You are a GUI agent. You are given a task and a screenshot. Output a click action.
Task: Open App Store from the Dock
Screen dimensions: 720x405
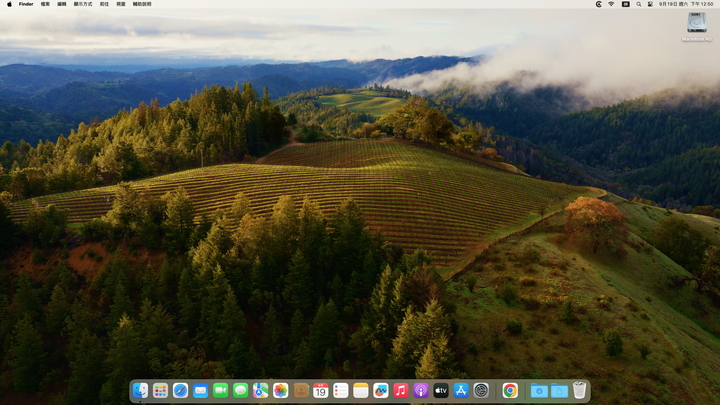click(x=461, y=391)
